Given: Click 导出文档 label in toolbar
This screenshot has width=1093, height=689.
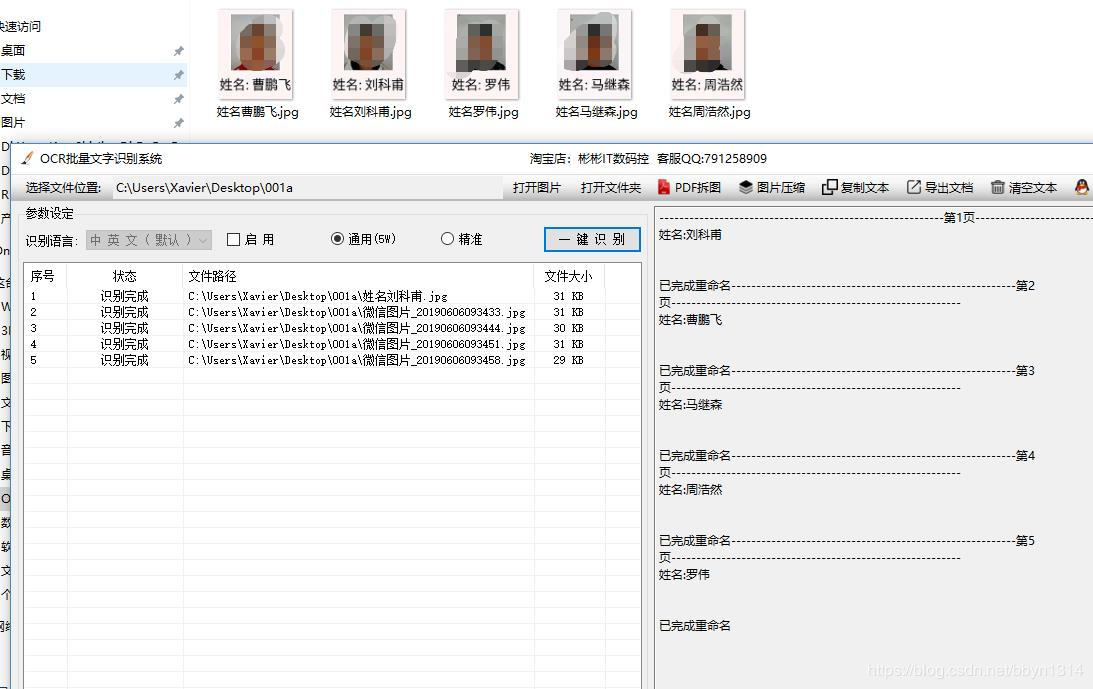Looking at the screenshot, I should point(949,188).
